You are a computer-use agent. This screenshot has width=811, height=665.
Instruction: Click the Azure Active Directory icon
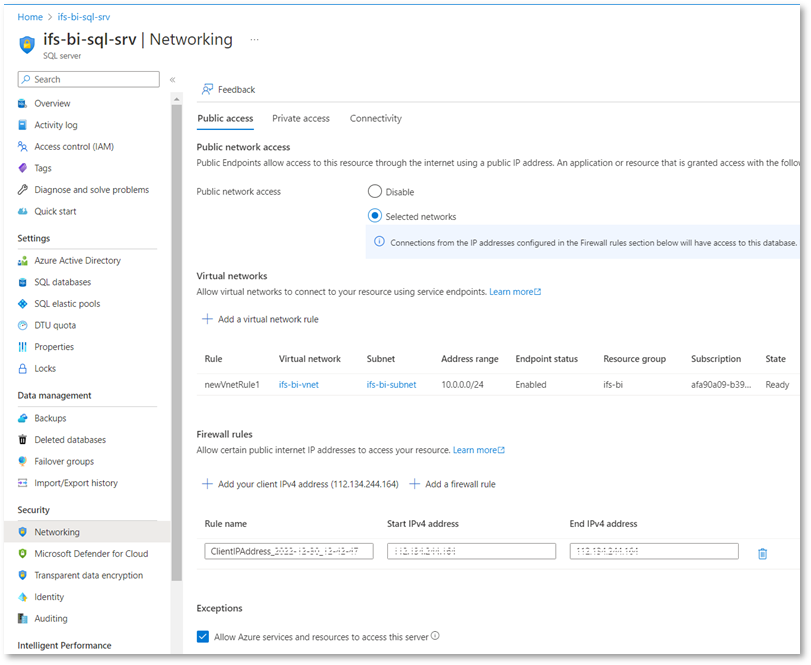point(22,261)
